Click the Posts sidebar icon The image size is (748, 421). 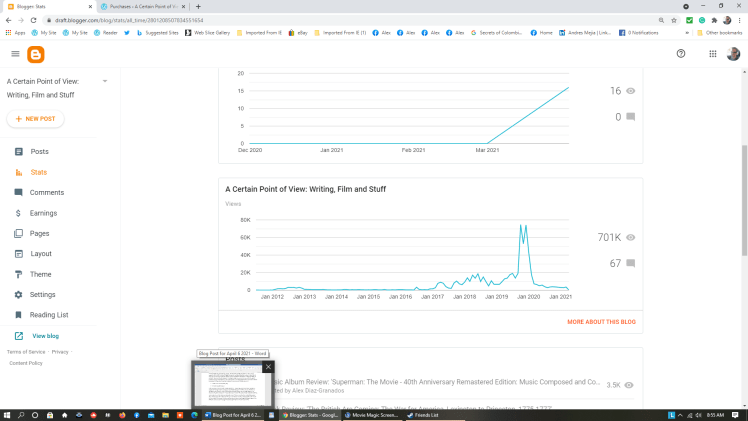point(19,152)
